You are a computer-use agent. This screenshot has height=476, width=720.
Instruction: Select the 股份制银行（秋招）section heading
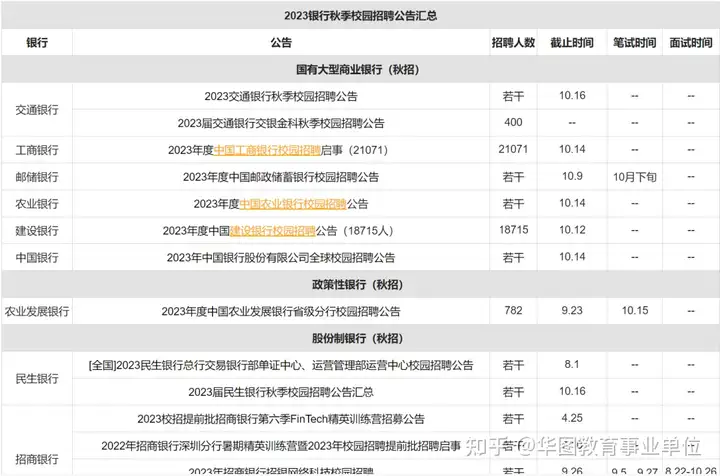tap(358, 338)
